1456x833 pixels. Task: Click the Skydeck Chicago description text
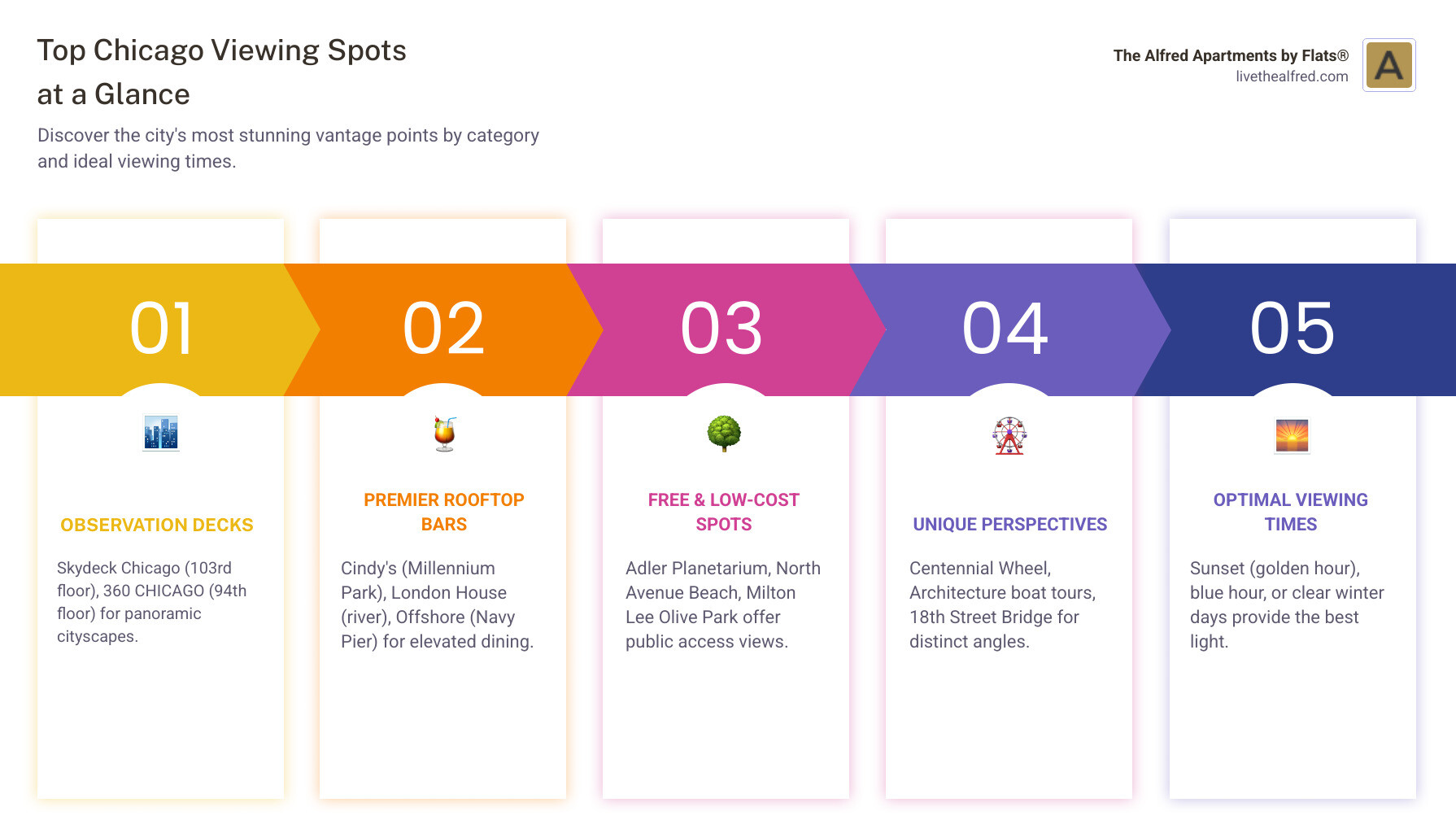[152, 602]
